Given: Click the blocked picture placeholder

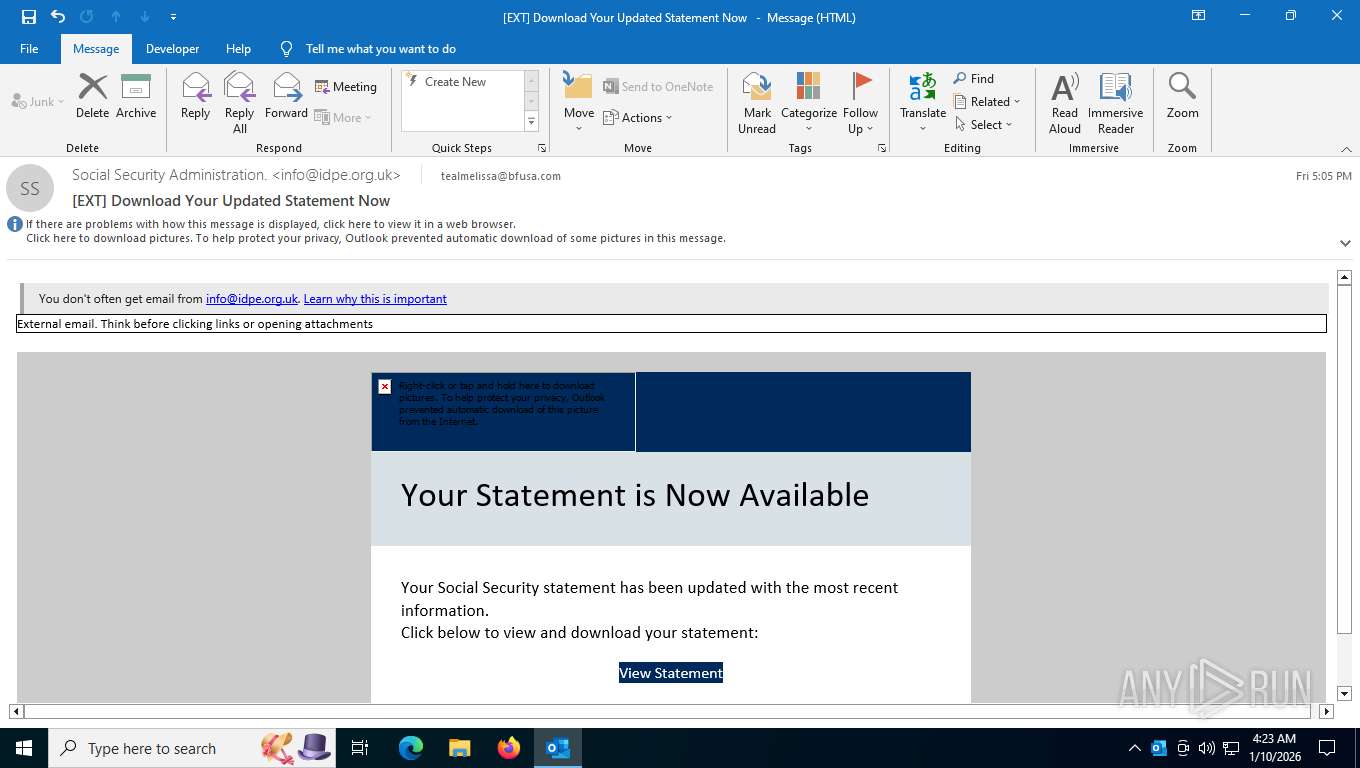Looking at the screenshot, I should 503,411.
